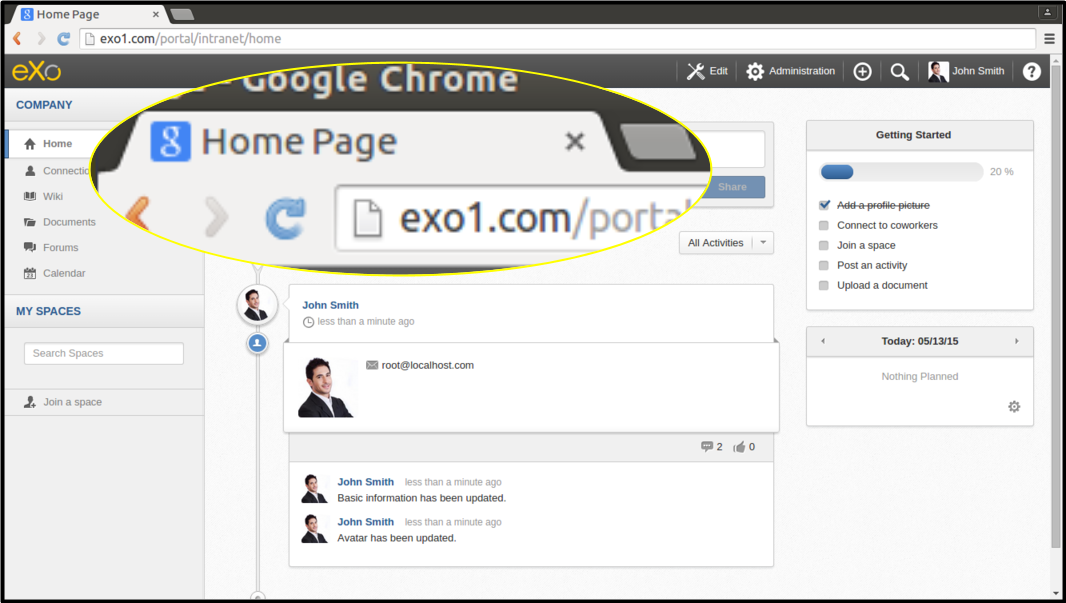Click Upload a document task link
Image resolution: width=1066 pixels, height=603 pixels.
[x=882, y=286]
